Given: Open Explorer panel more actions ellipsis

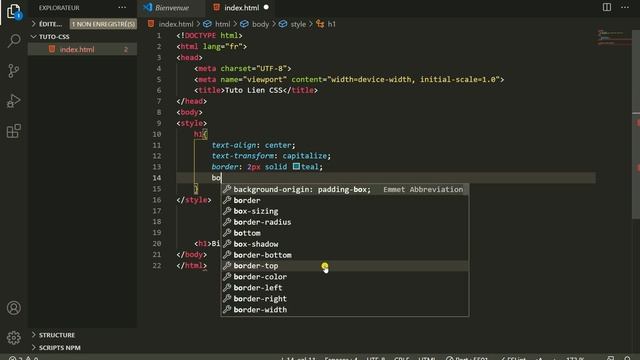Looking at the screenshot, I should pyautogui.click(x=122, y=7).
